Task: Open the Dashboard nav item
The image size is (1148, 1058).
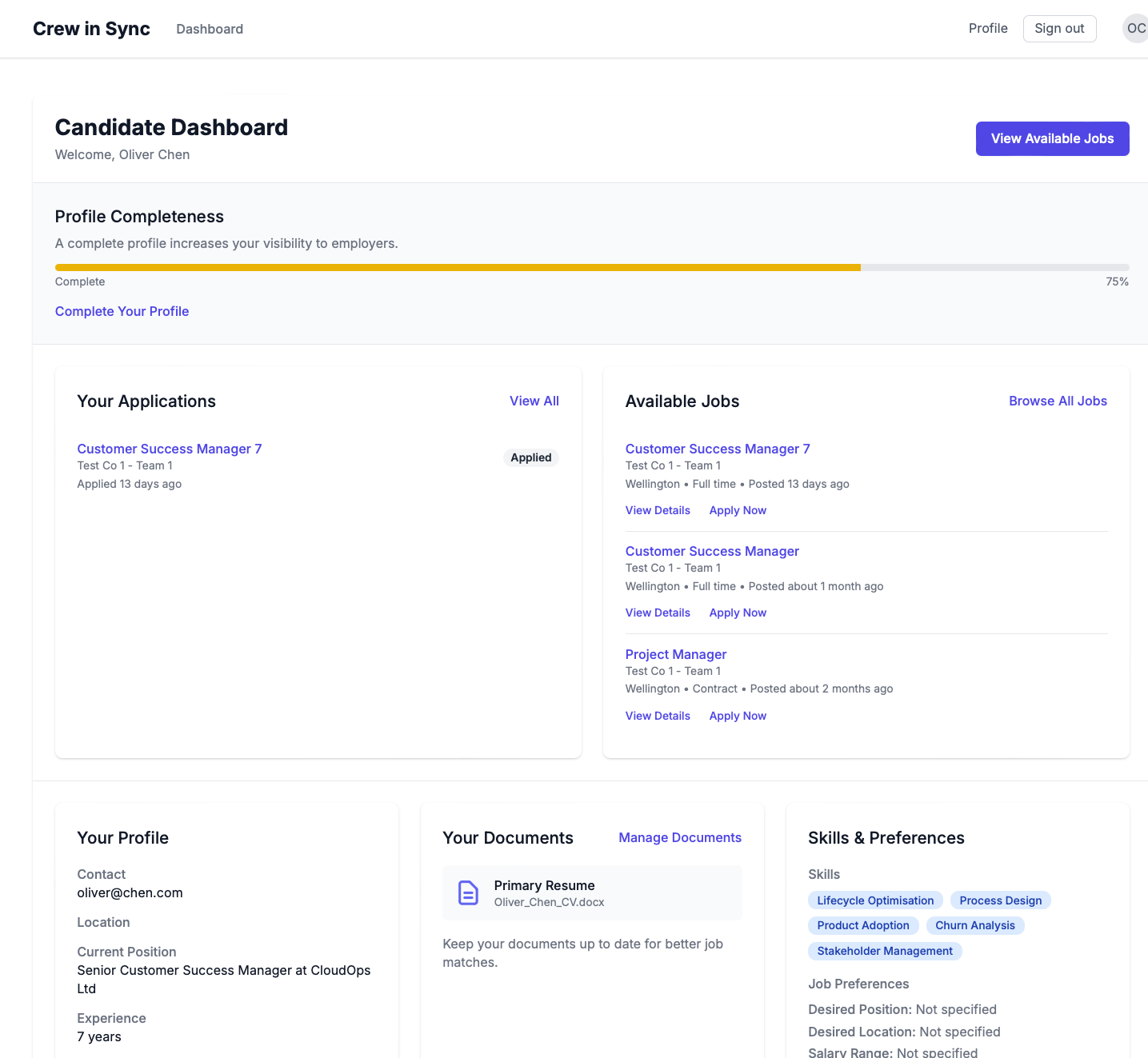Action: click(210, 29)
